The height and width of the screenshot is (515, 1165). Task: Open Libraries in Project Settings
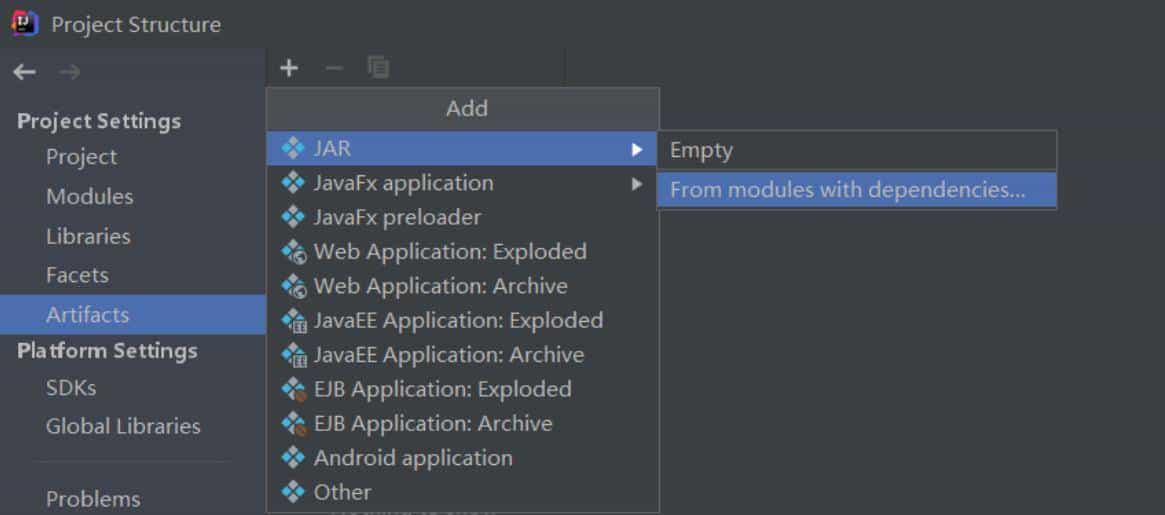pyautogui.click(x=88, y=237)
